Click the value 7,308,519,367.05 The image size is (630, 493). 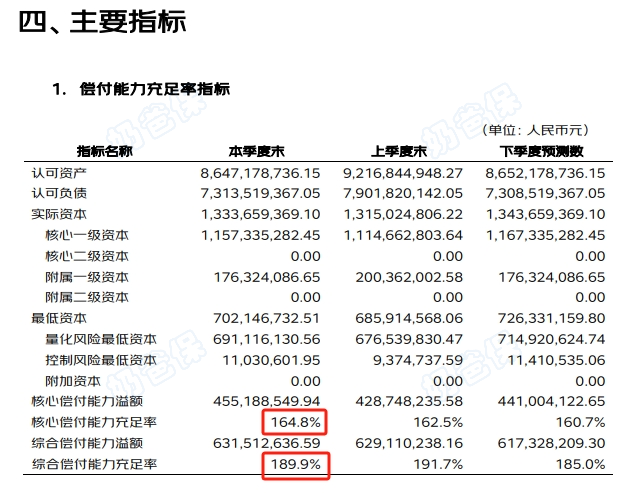pyautogui.click(x=545, y=193)
